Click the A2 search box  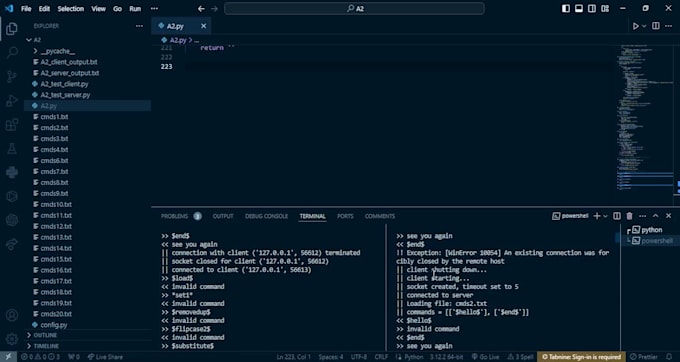pos(354,9)
